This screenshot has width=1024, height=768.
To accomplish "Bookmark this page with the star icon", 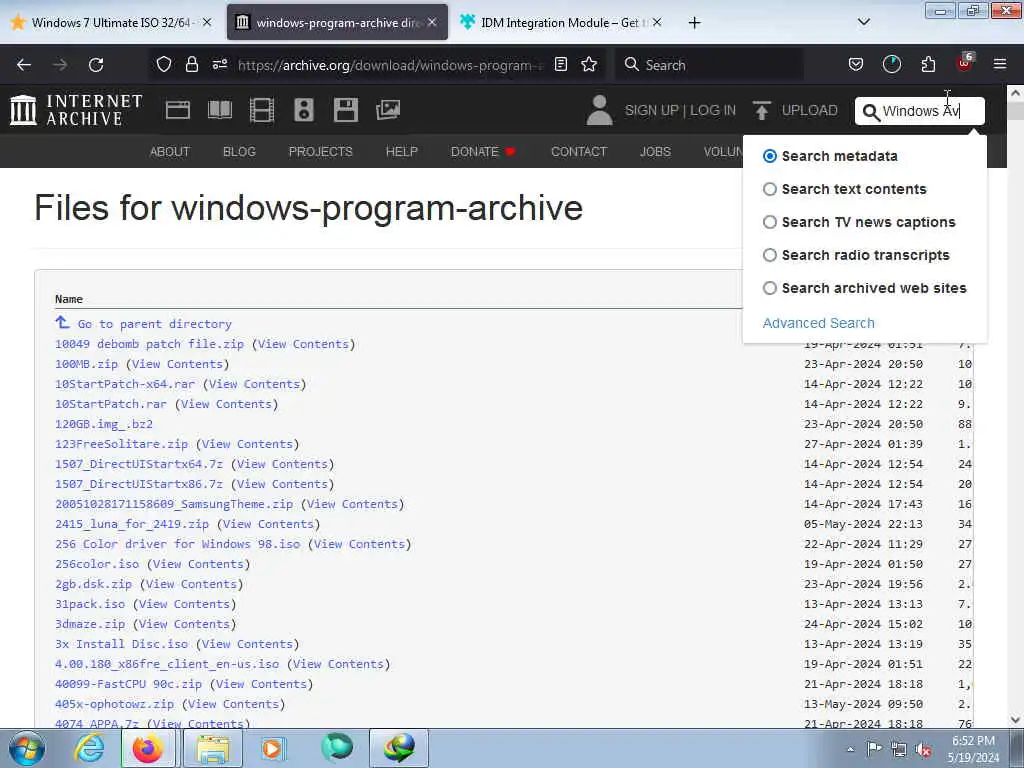I will (589, 64).
